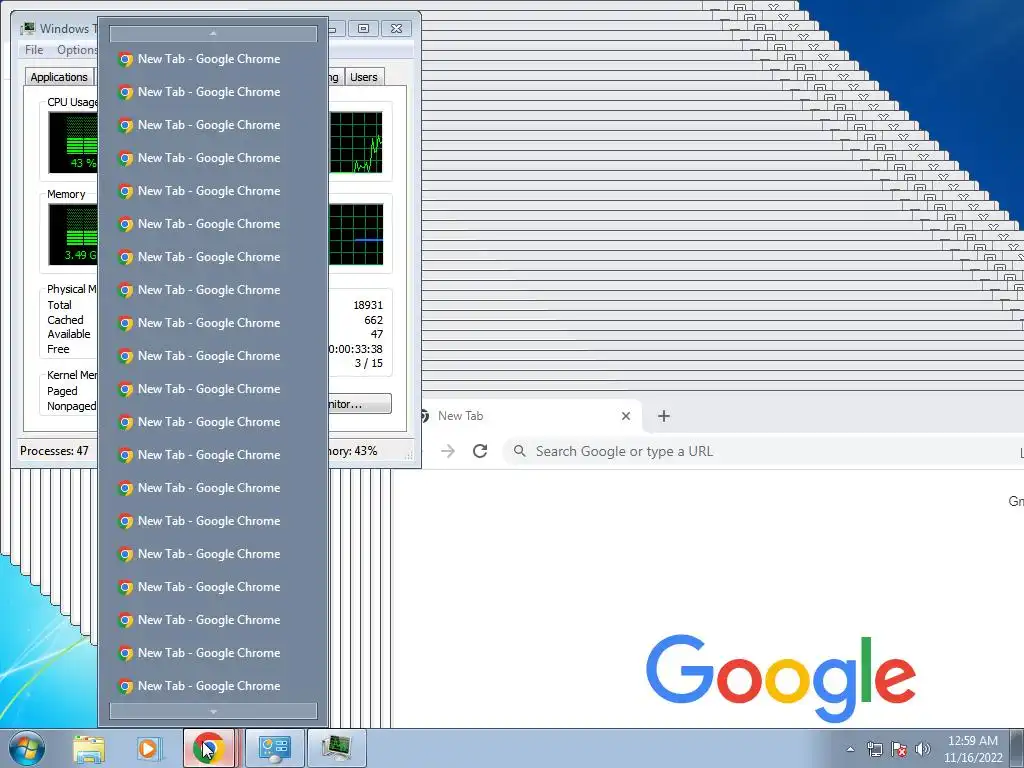This screenshot has height=768, width=1024.
Task: Open Task Manager's File menu
Action: [x=34, y=50]
